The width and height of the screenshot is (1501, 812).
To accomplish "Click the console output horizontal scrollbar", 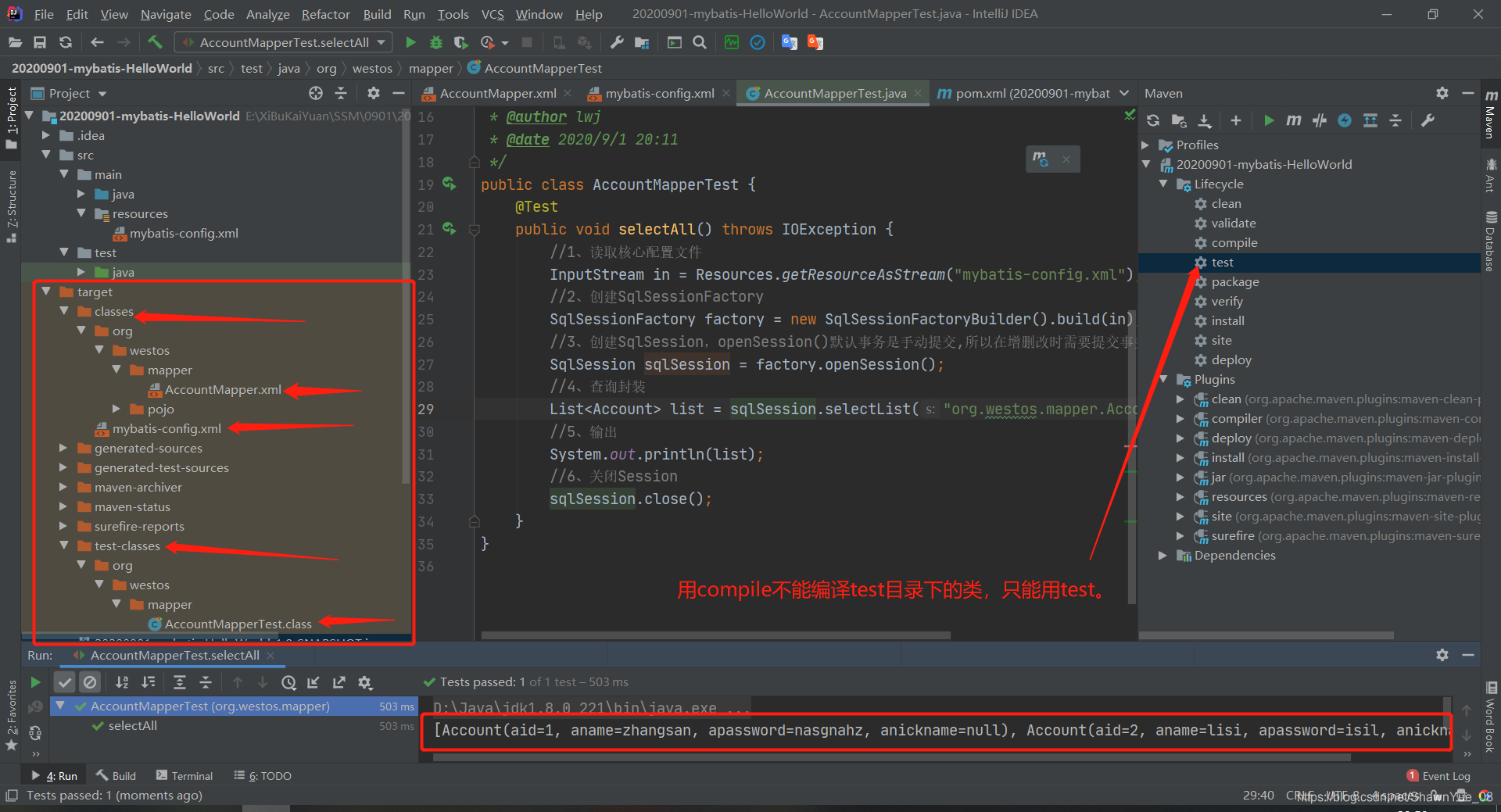I will [891, 757].
